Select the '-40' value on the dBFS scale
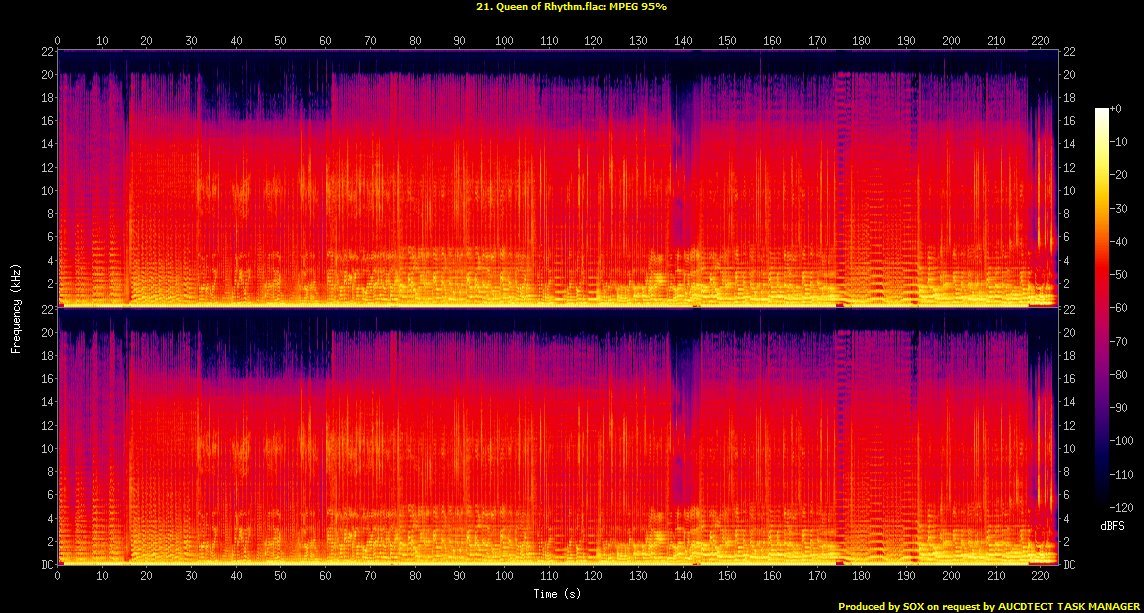Screen dimensions: 1144x613 pos(1117,242)
